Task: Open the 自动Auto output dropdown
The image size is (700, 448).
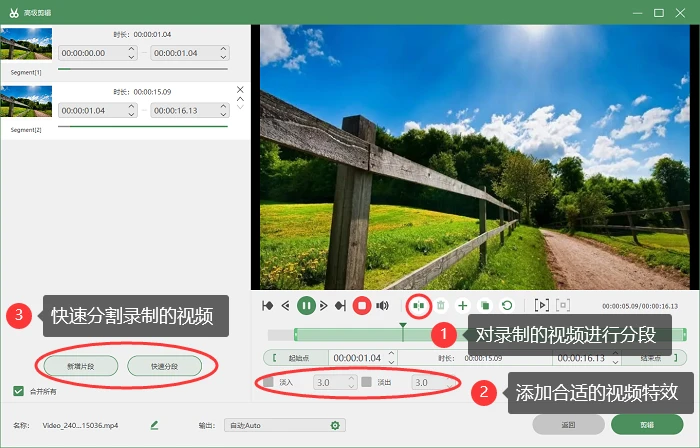Action: click(x=285, y=425)
